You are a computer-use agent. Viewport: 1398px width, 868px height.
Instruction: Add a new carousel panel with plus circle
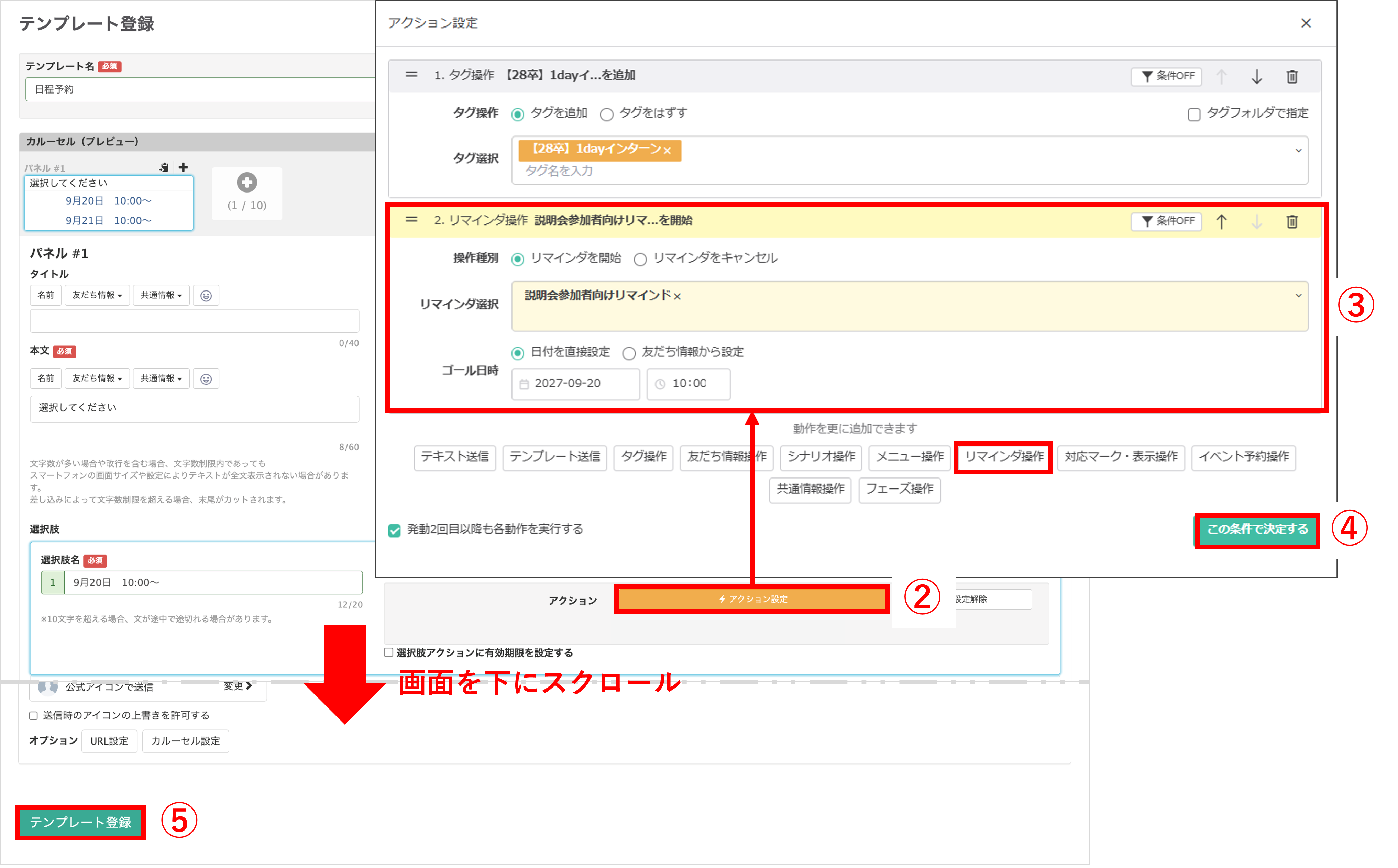[x=247, y=183]
